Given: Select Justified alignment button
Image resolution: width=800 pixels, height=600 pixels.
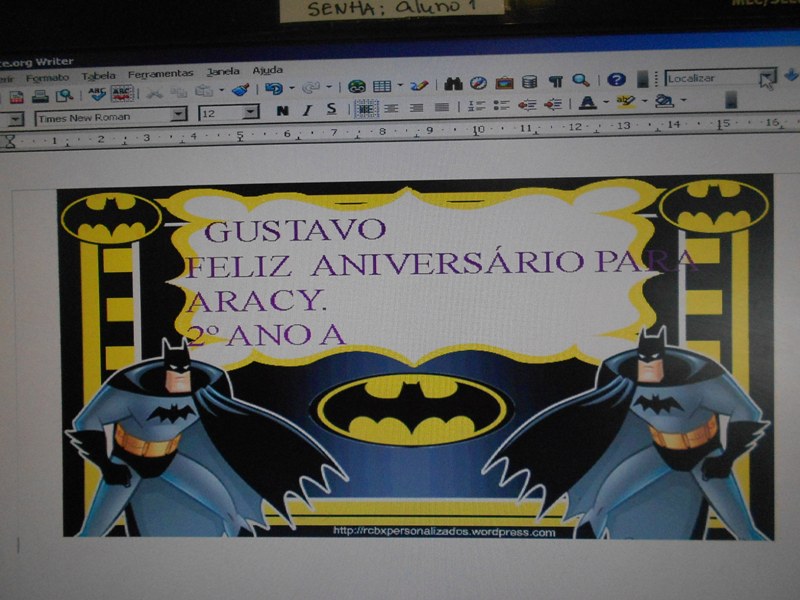Looking at the screenshot, I should pyautogui.click(x=442, y=107).
